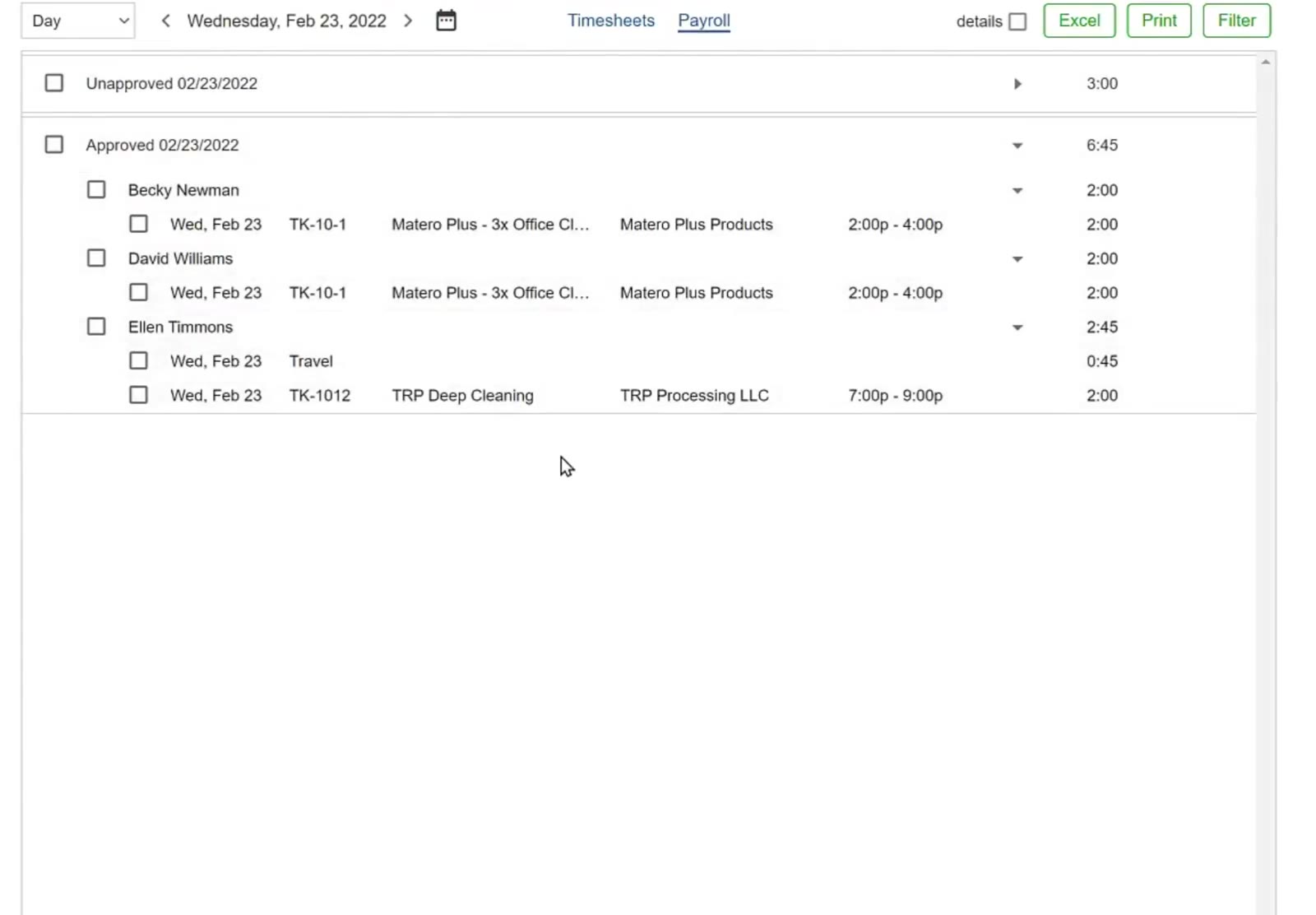1316x915 pixels.
Task: Click the David Williams name
Action: click(180, 258)
